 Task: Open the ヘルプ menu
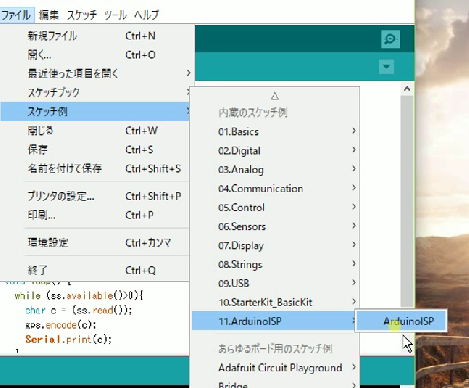tap(147, 15)
